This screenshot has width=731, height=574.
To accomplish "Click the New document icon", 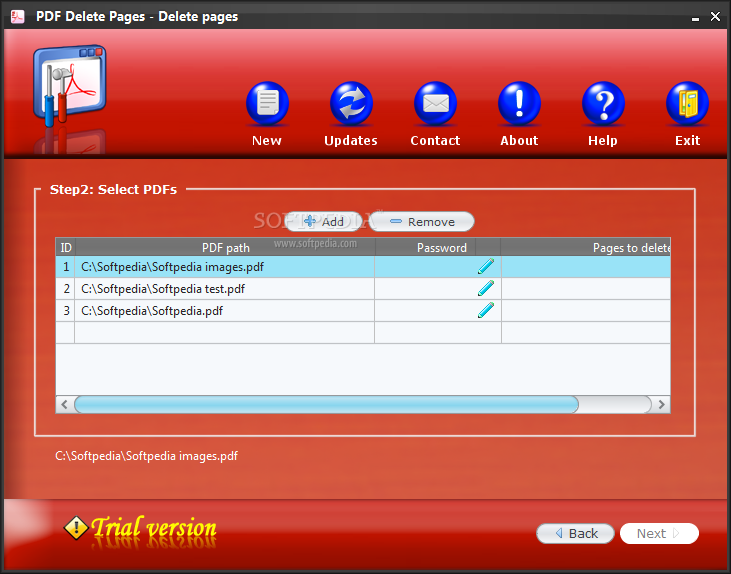I will pos(267,103).
